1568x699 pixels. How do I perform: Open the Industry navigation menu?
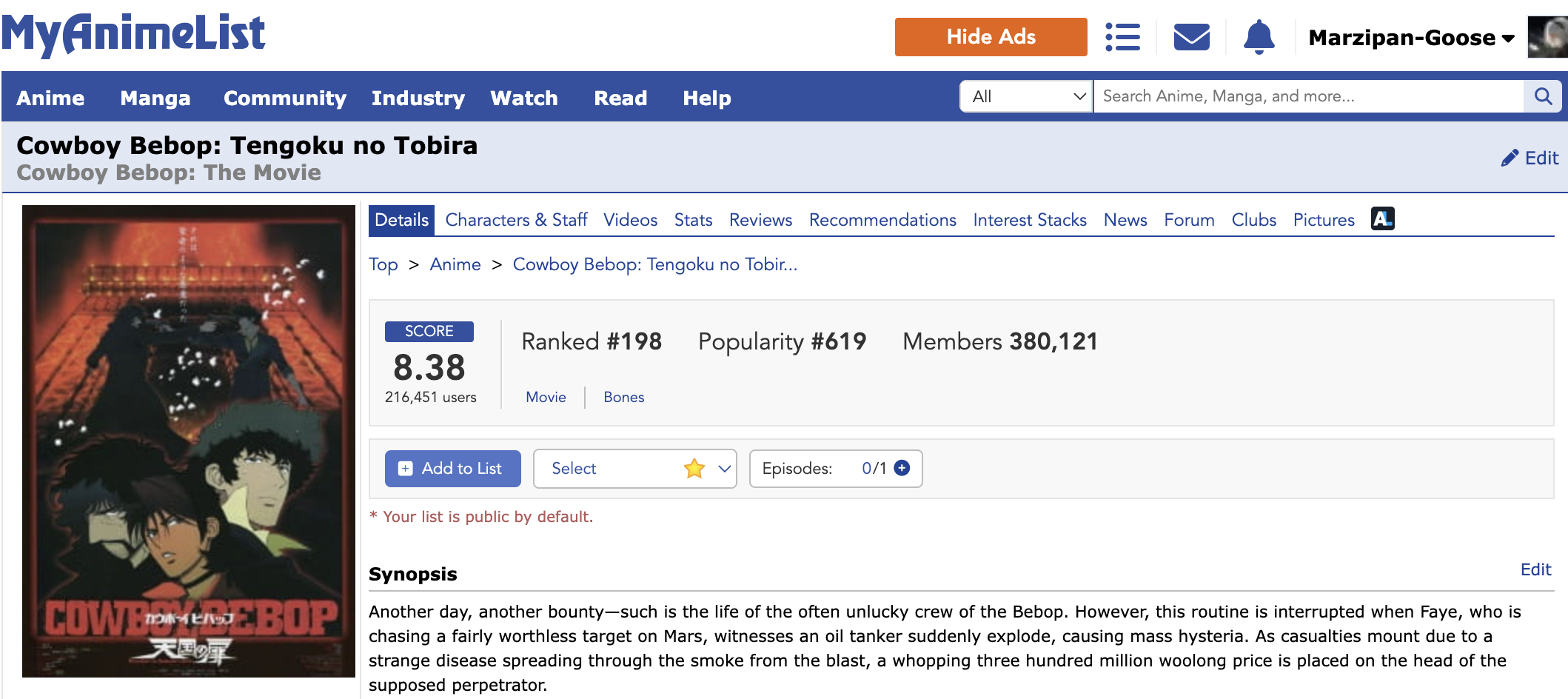418,98
